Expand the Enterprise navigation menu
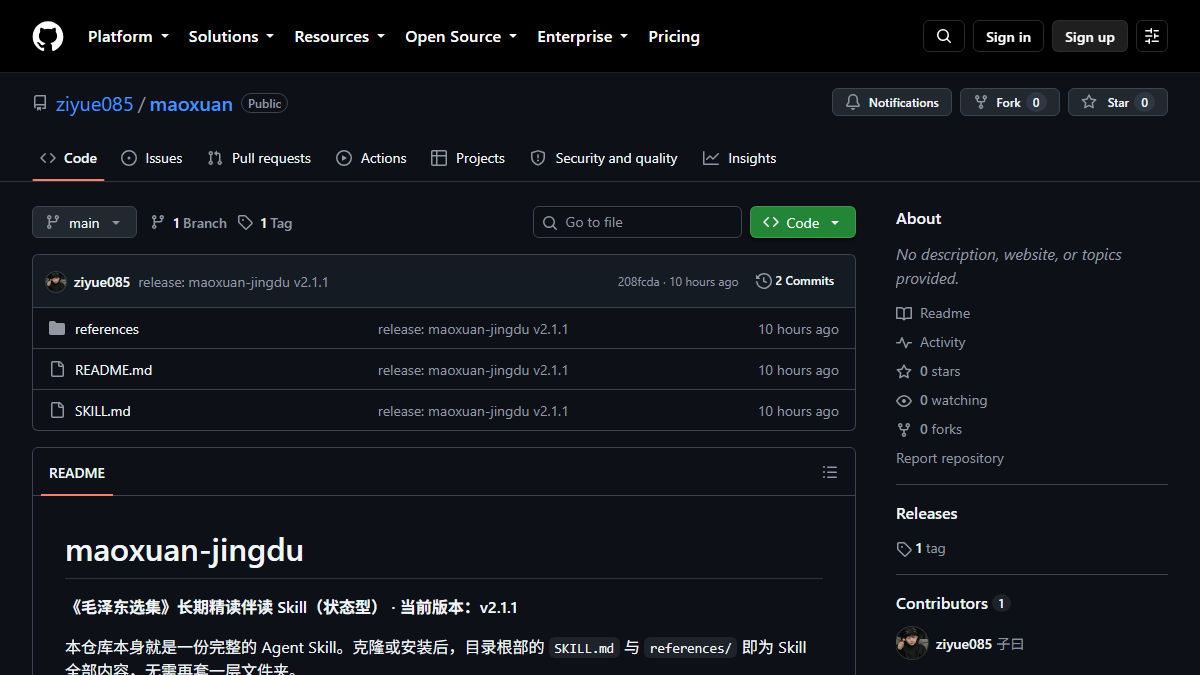The height and width of the screenshot is (675, 1200). pos(583,37)
